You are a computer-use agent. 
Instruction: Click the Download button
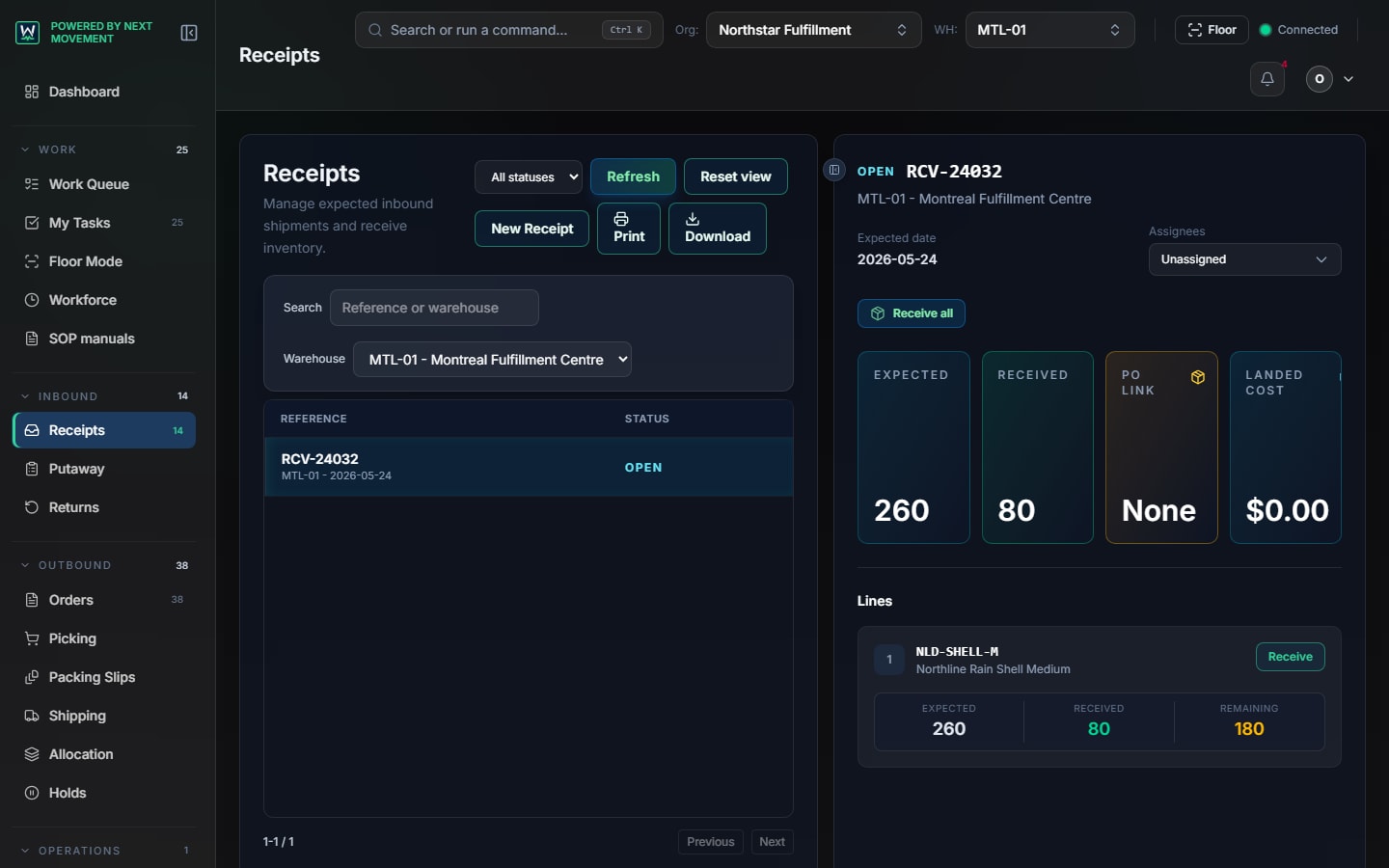click(718, 229)
